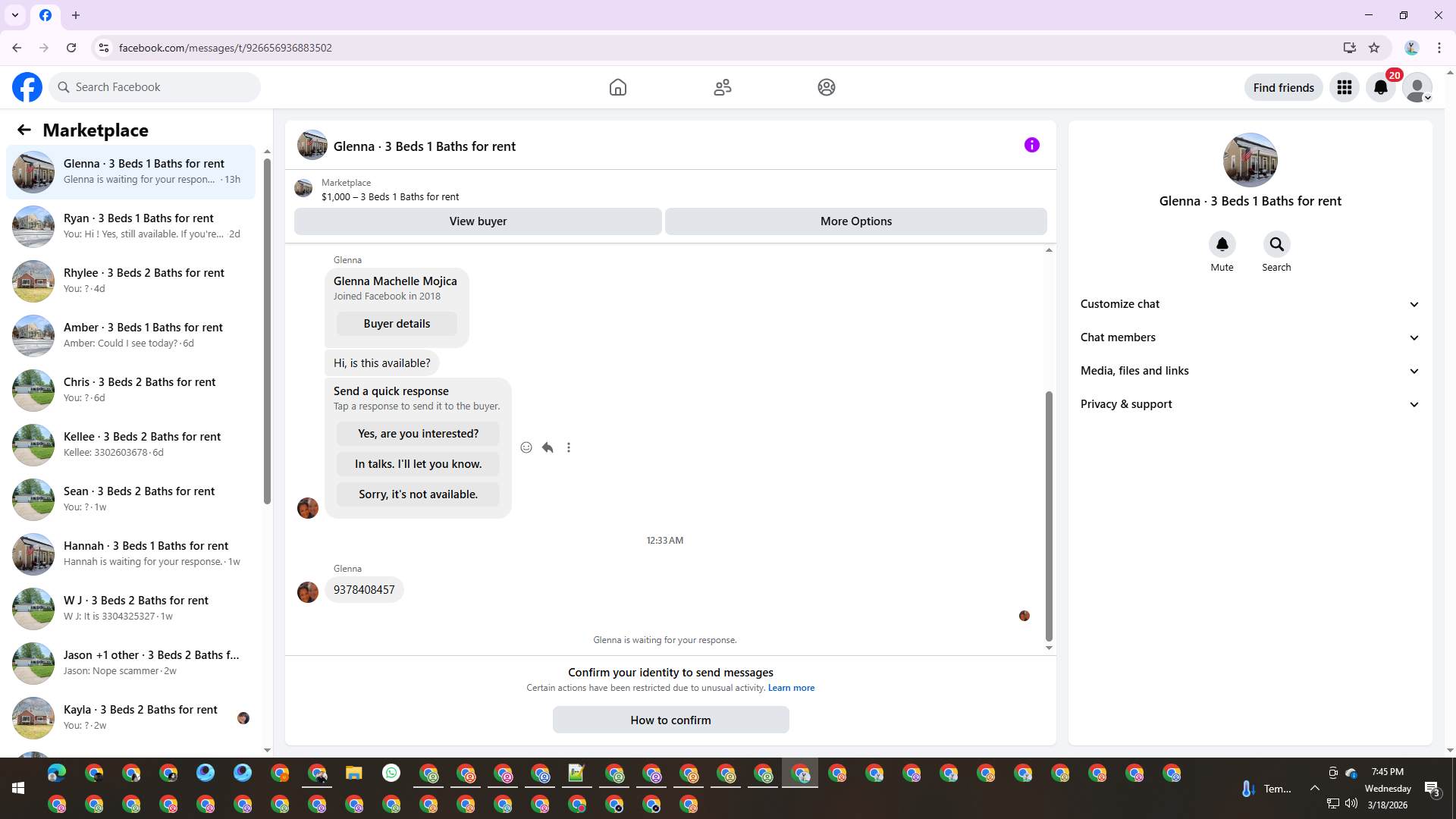Open the Friends icon in top navigation

(722, 87)
